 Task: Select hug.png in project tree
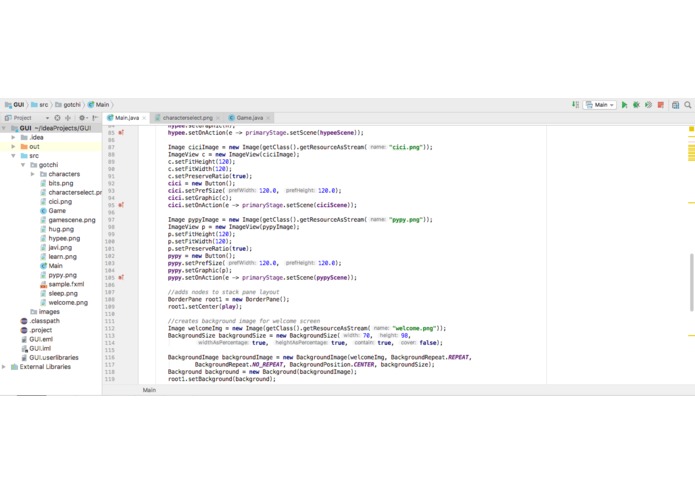pyautogui.click(x=57, y=229)
